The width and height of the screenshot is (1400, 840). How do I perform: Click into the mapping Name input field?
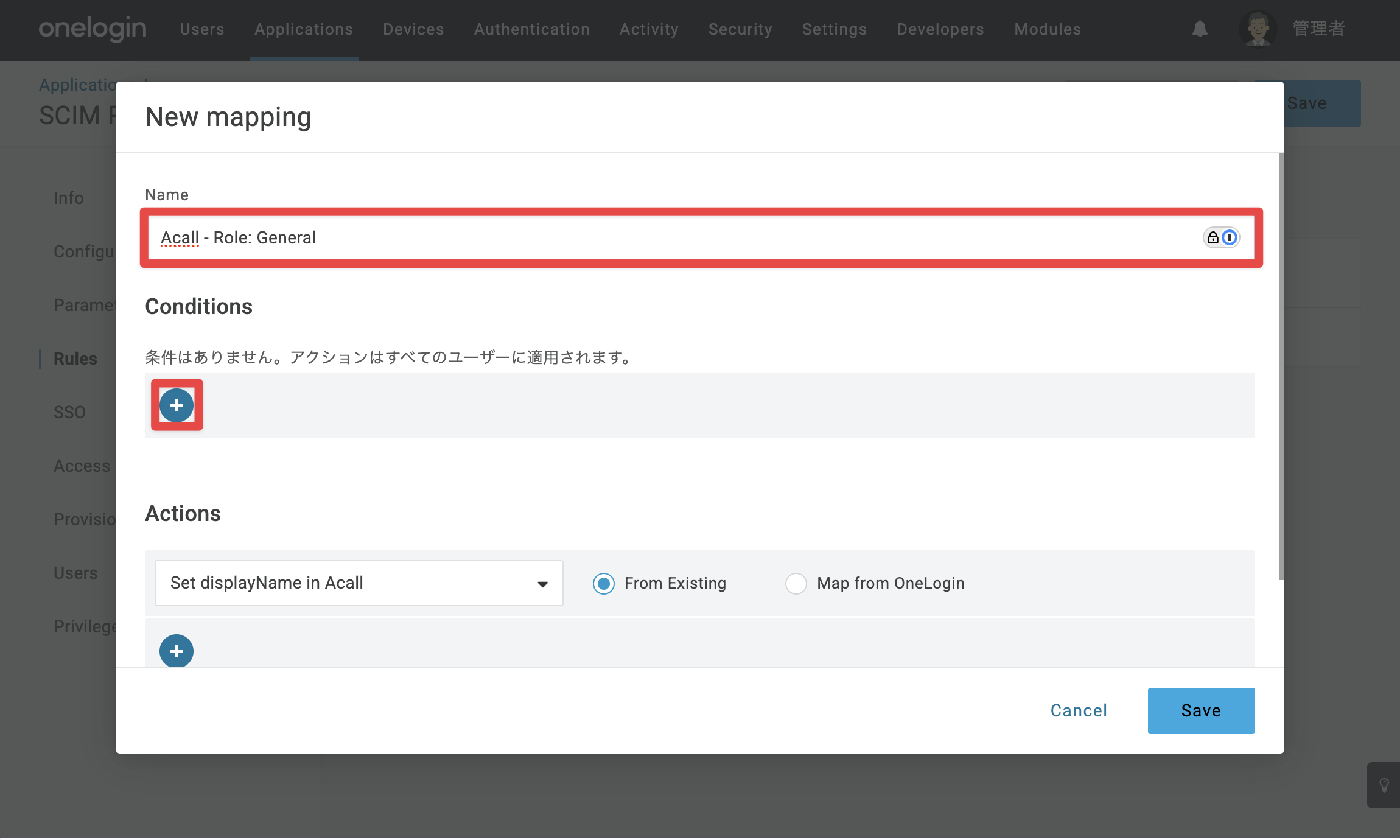pos(701,237)
